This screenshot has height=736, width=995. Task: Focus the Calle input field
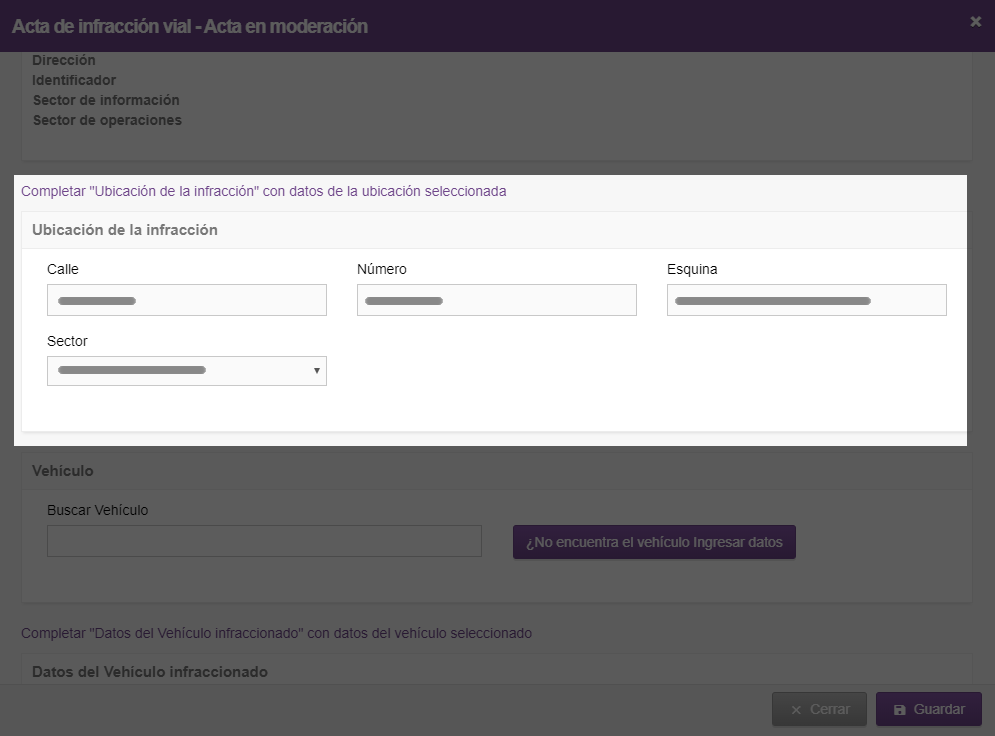tap(187, 300)
